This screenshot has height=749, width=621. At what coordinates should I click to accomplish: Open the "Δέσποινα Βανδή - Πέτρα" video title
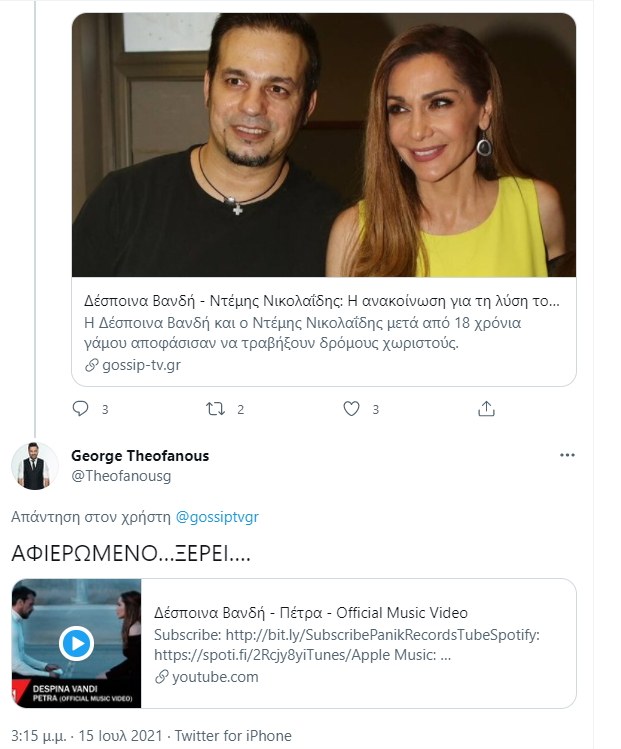311,613
